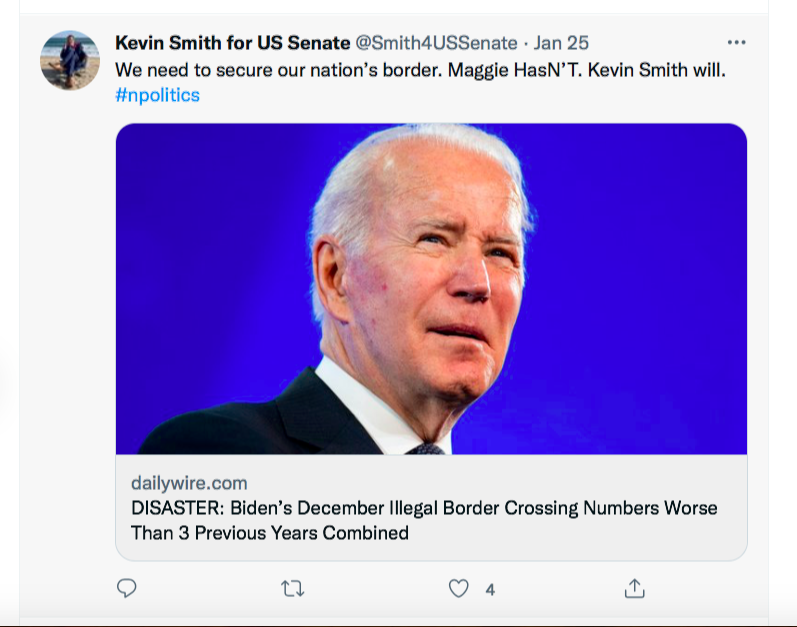Click the @Smith4USSenate handle

[x=437, y=43]
